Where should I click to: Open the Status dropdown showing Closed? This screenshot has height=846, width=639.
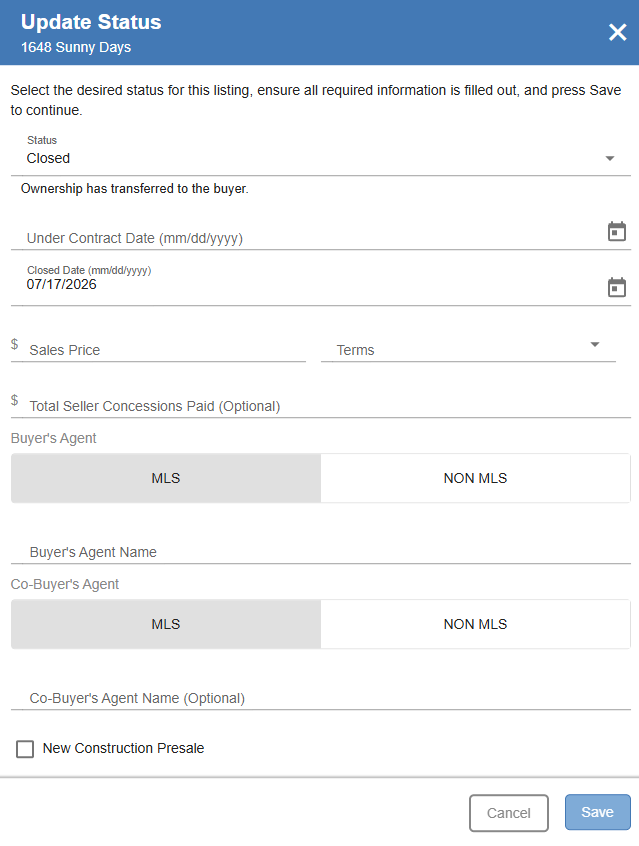[x=321, y=154]
